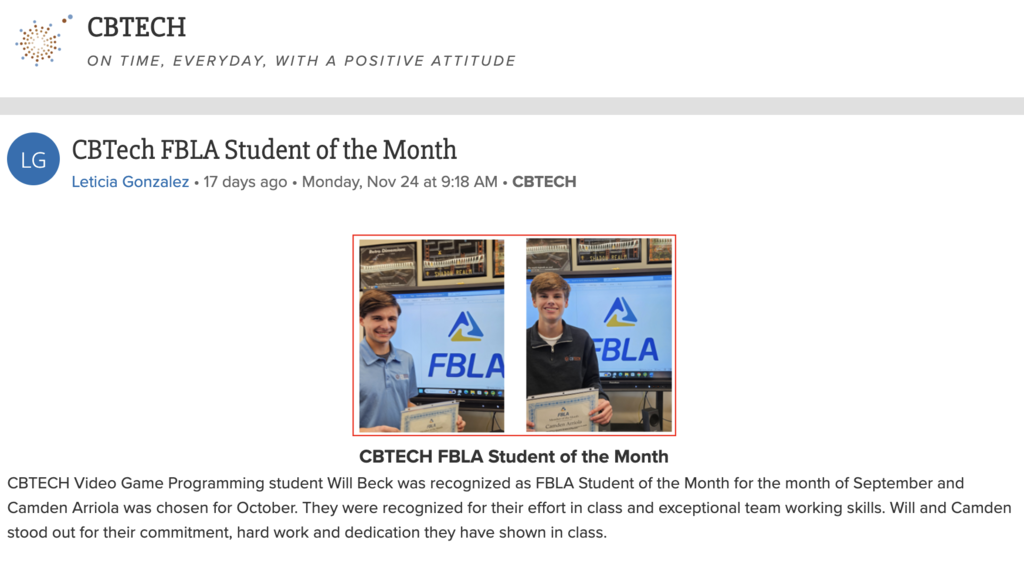
Task: Open Leticia Gonzalez author profile link
Action: pos(130,182)
